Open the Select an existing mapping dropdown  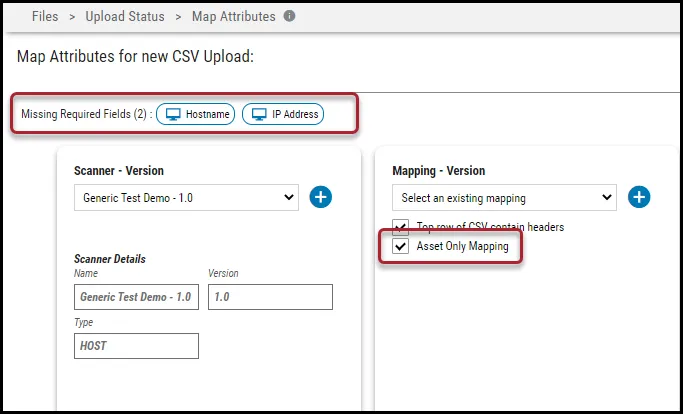click(504, 197)
